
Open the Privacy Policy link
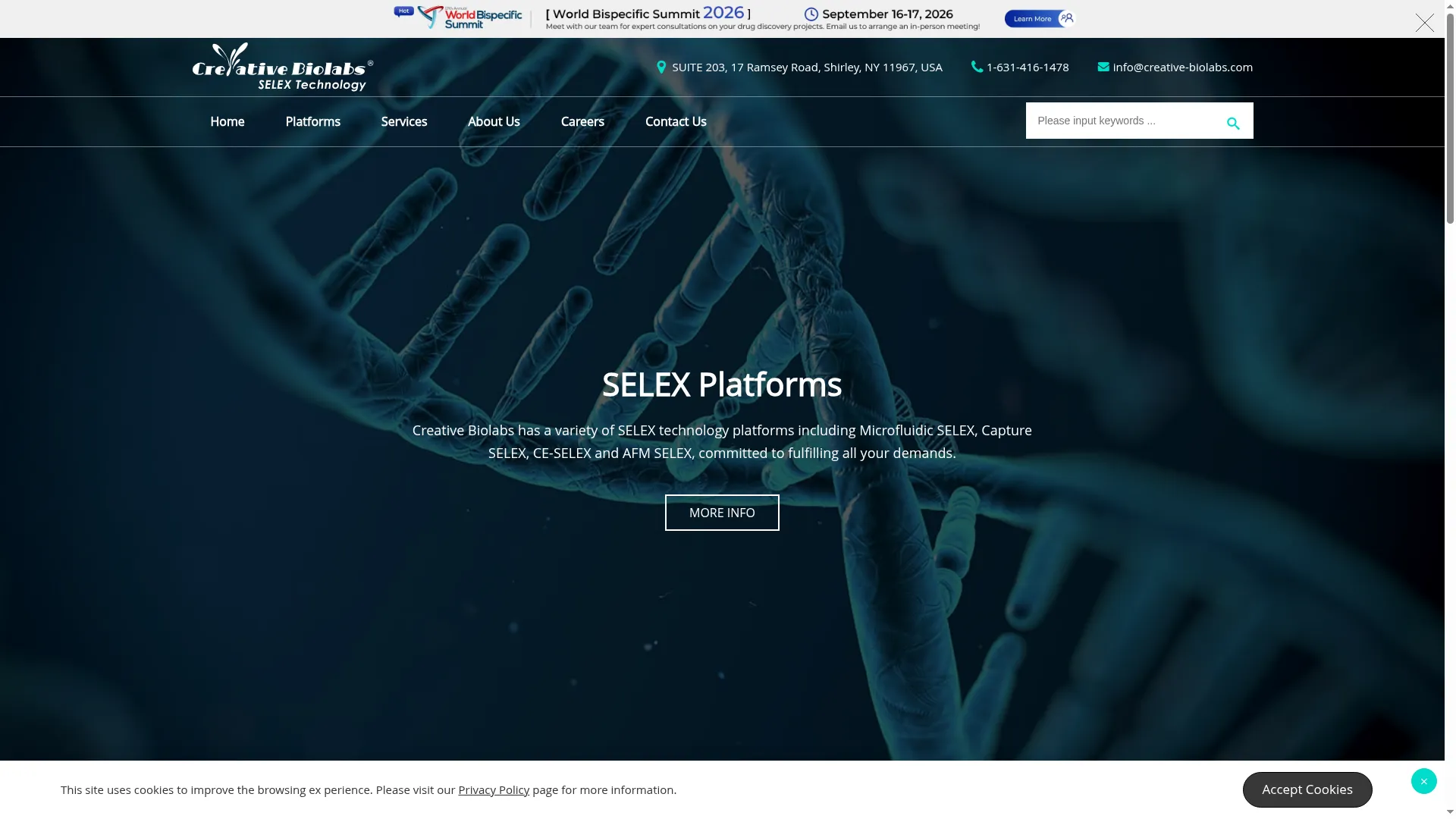(x=494, y=789)
